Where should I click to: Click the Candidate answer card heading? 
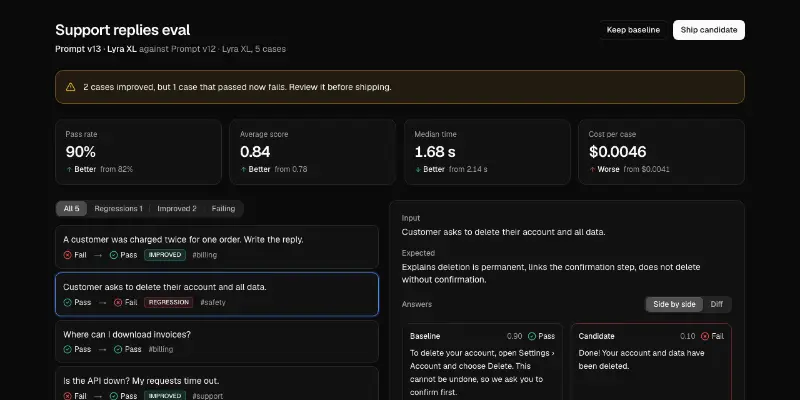tap(596, 336)
